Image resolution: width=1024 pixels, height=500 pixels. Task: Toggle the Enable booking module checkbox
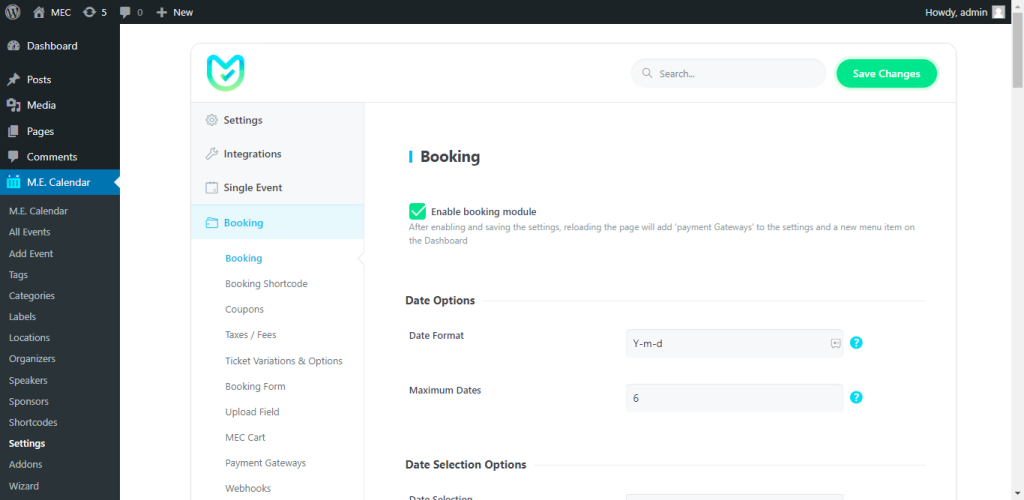417,211
